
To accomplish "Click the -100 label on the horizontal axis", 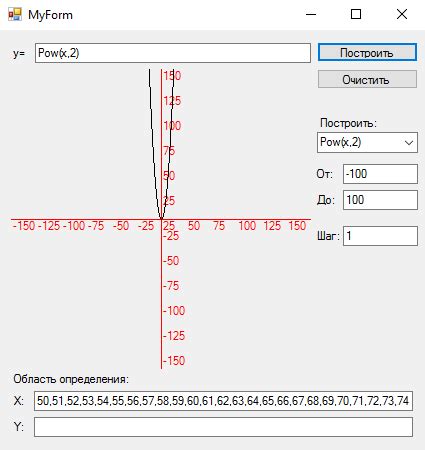I will point(74,226).
